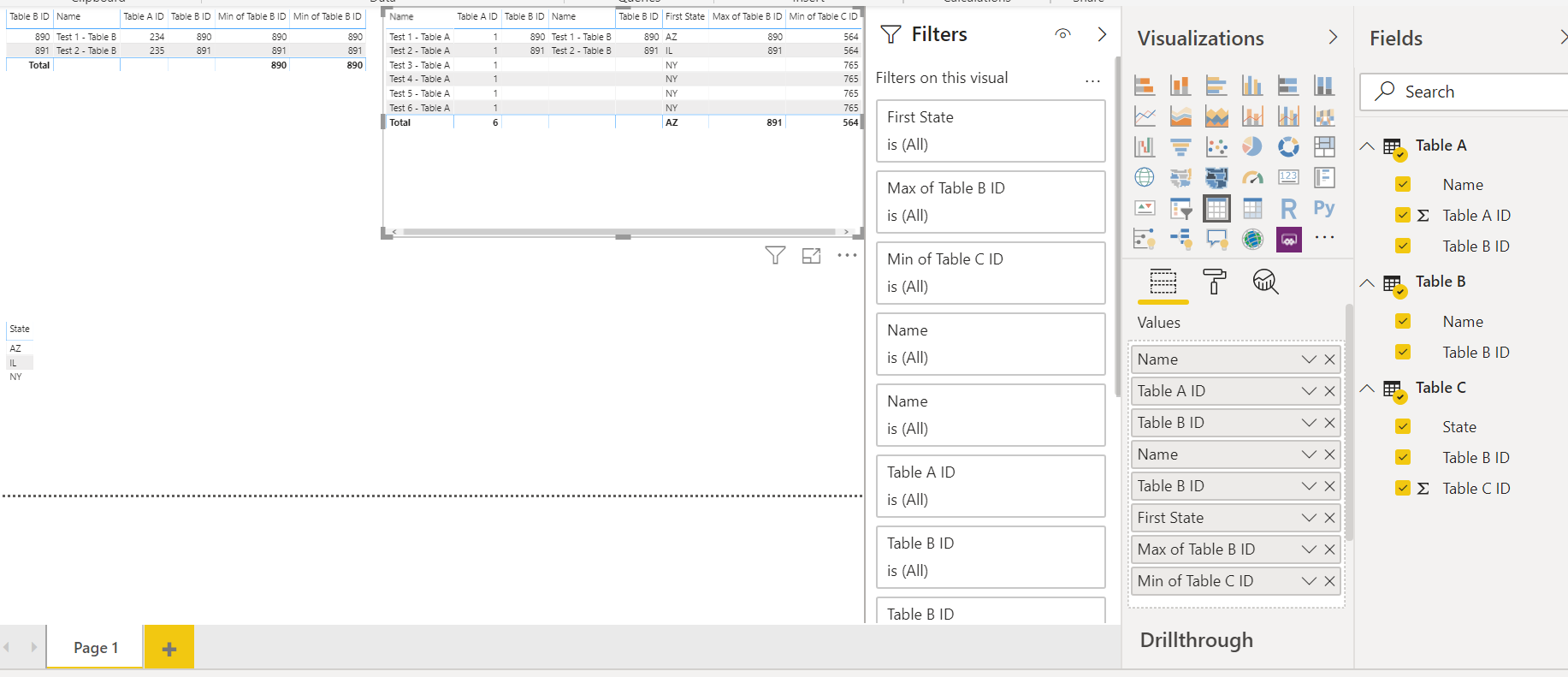Screen dimensions: 1568x677
Task: Pick the Matrix visualization icon
Action: [x=1252, y=208]
